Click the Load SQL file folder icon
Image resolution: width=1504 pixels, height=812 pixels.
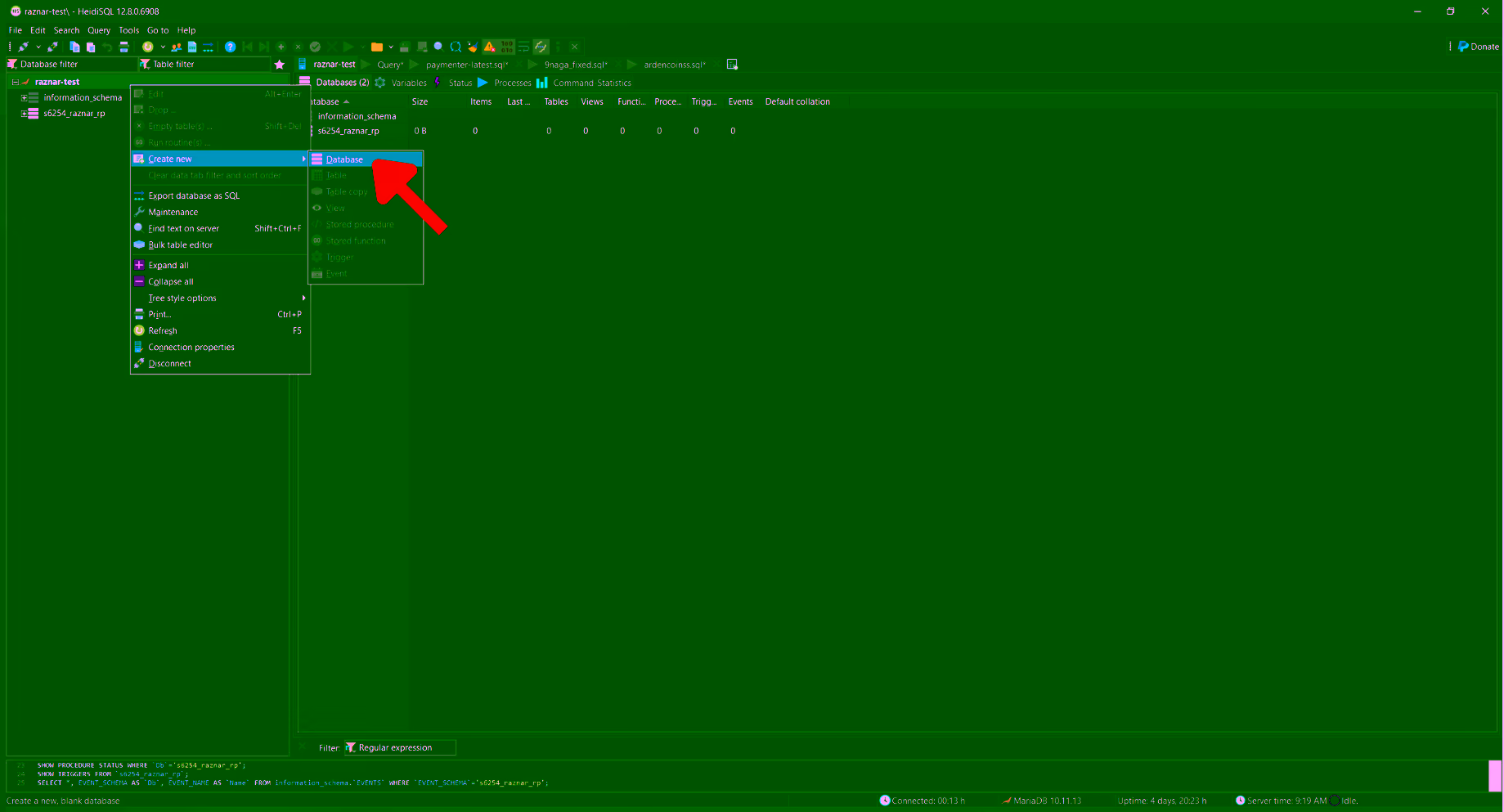coord(376,47)
